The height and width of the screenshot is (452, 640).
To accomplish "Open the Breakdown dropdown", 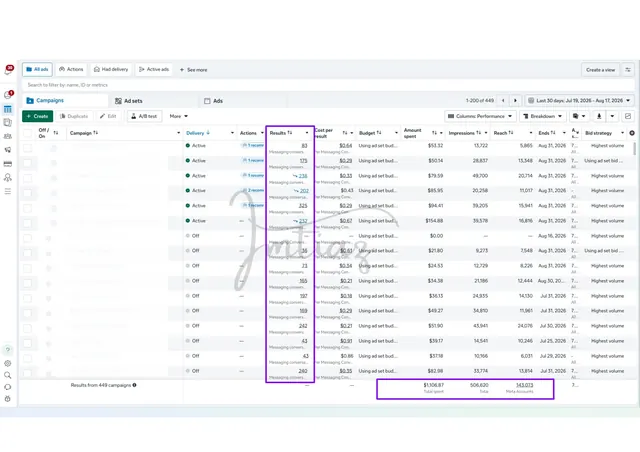I will coord(543,116).
